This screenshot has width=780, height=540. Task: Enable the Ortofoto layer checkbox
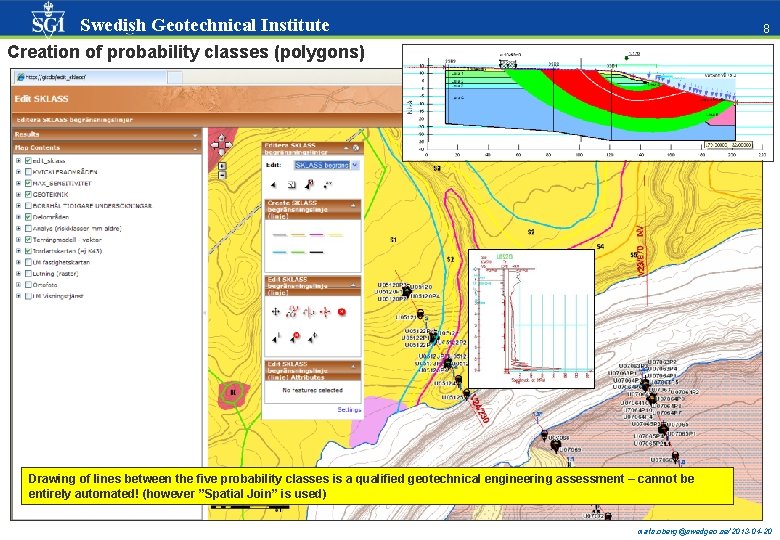coord(28,285)
